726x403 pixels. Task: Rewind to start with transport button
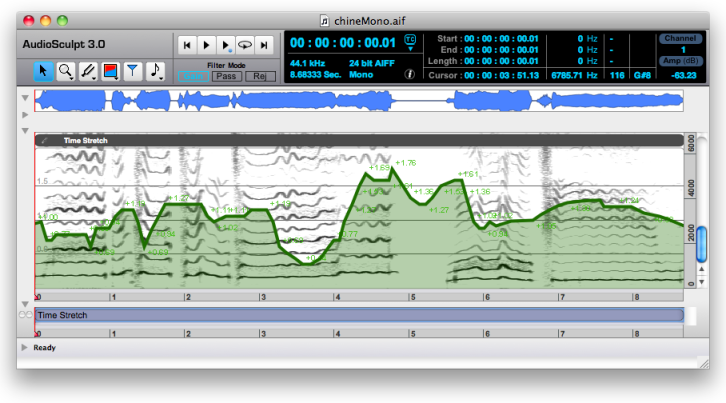click(x=187, y=45)
